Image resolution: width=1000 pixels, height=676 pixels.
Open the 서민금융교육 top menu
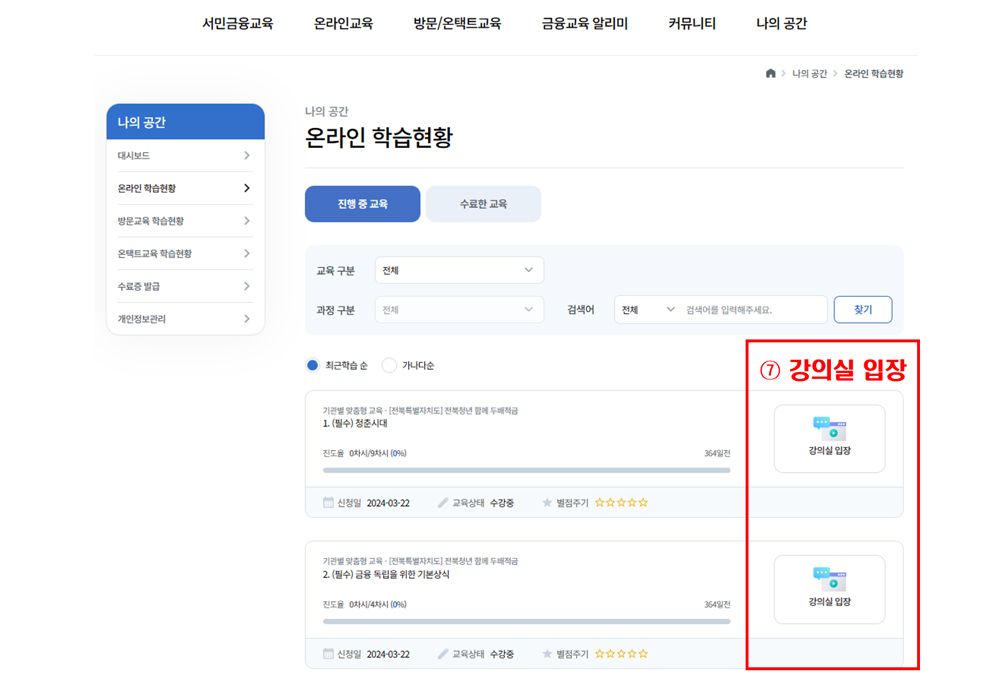click(x=238, y=24)
